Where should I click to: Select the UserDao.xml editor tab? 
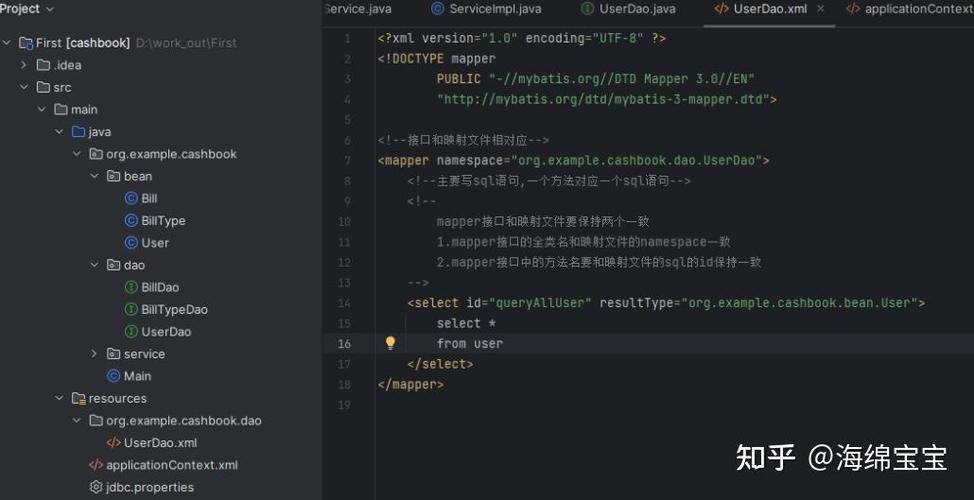769,9
